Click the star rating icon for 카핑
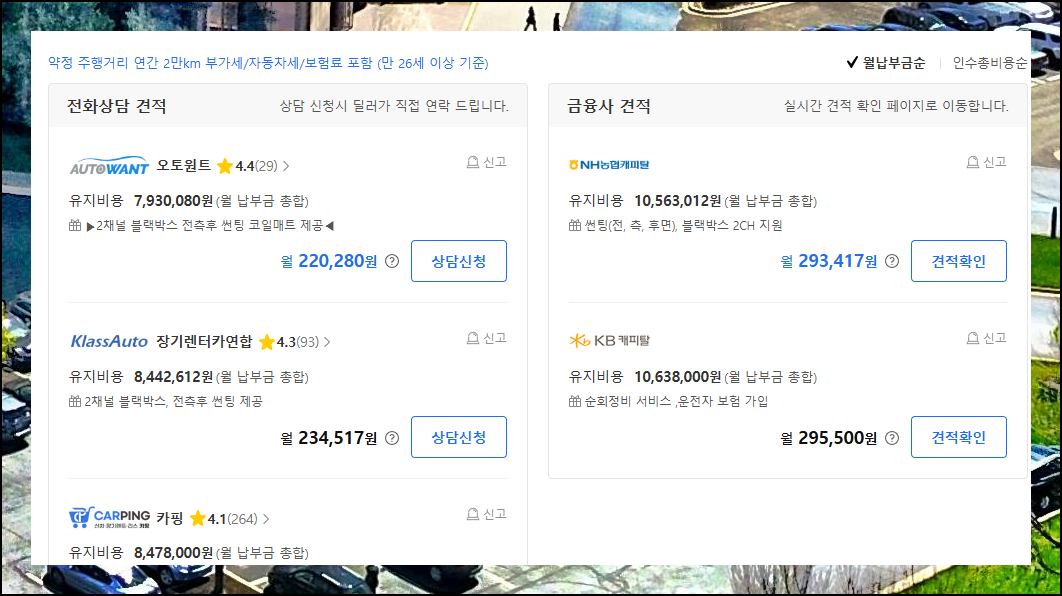 198,519
